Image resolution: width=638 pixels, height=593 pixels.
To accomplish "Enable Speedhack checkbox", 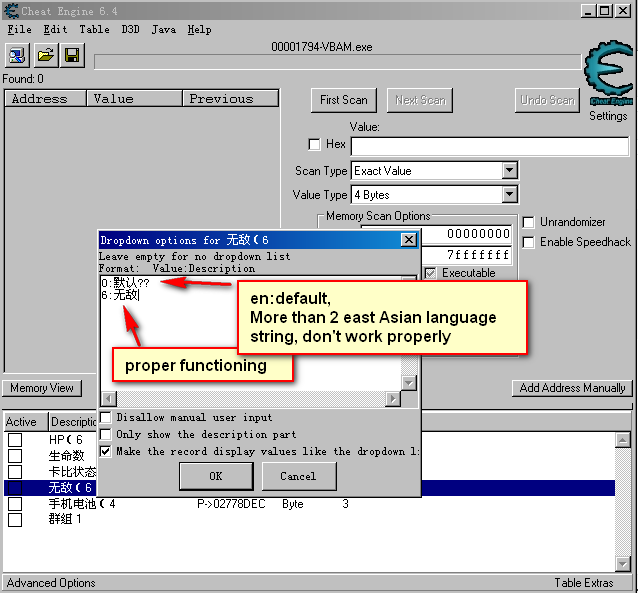I will (528, 242).
